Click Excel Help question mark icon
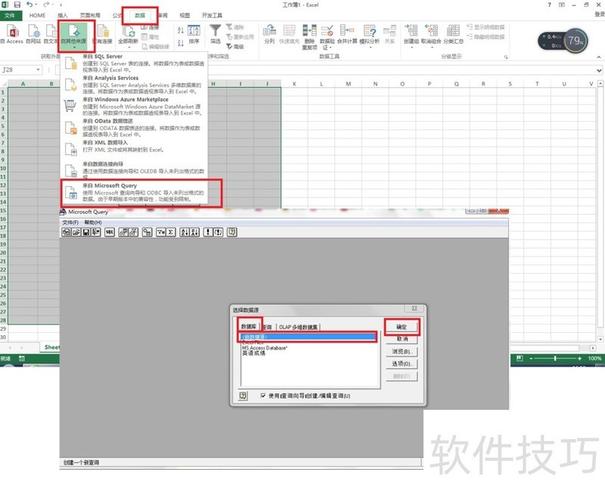 click(x=549, y=5)
